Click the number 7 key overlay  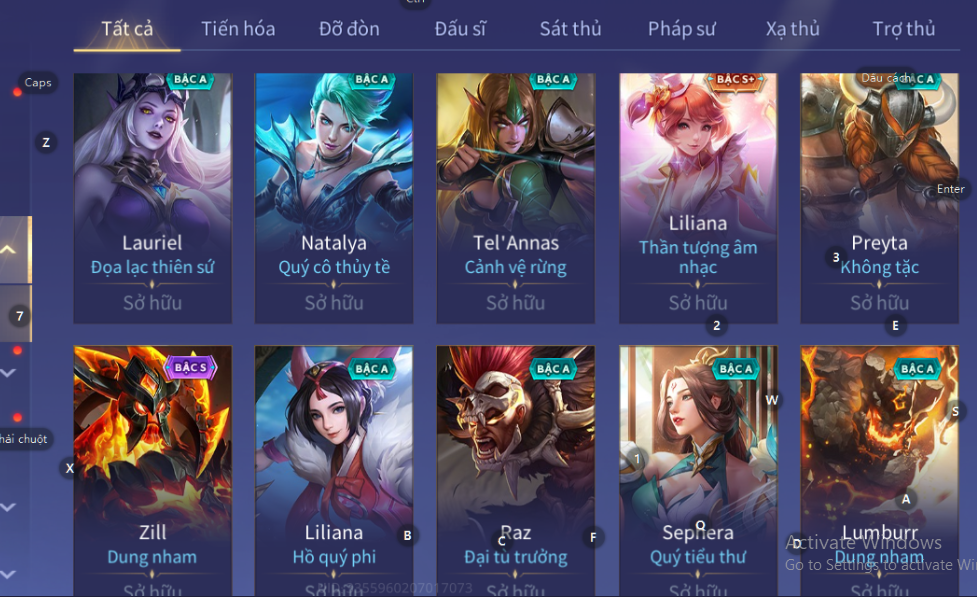coord(20,317)
